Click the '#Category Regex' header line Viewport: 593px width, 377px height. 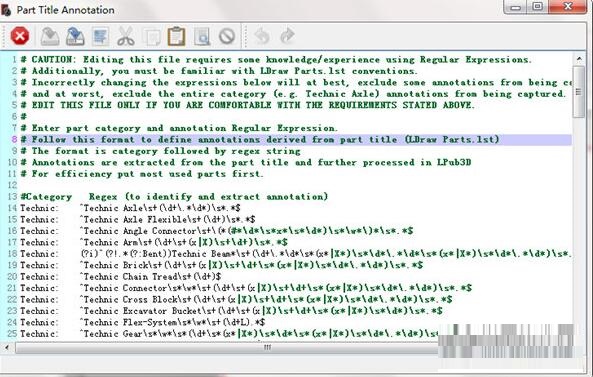click(x=174, y=197)
